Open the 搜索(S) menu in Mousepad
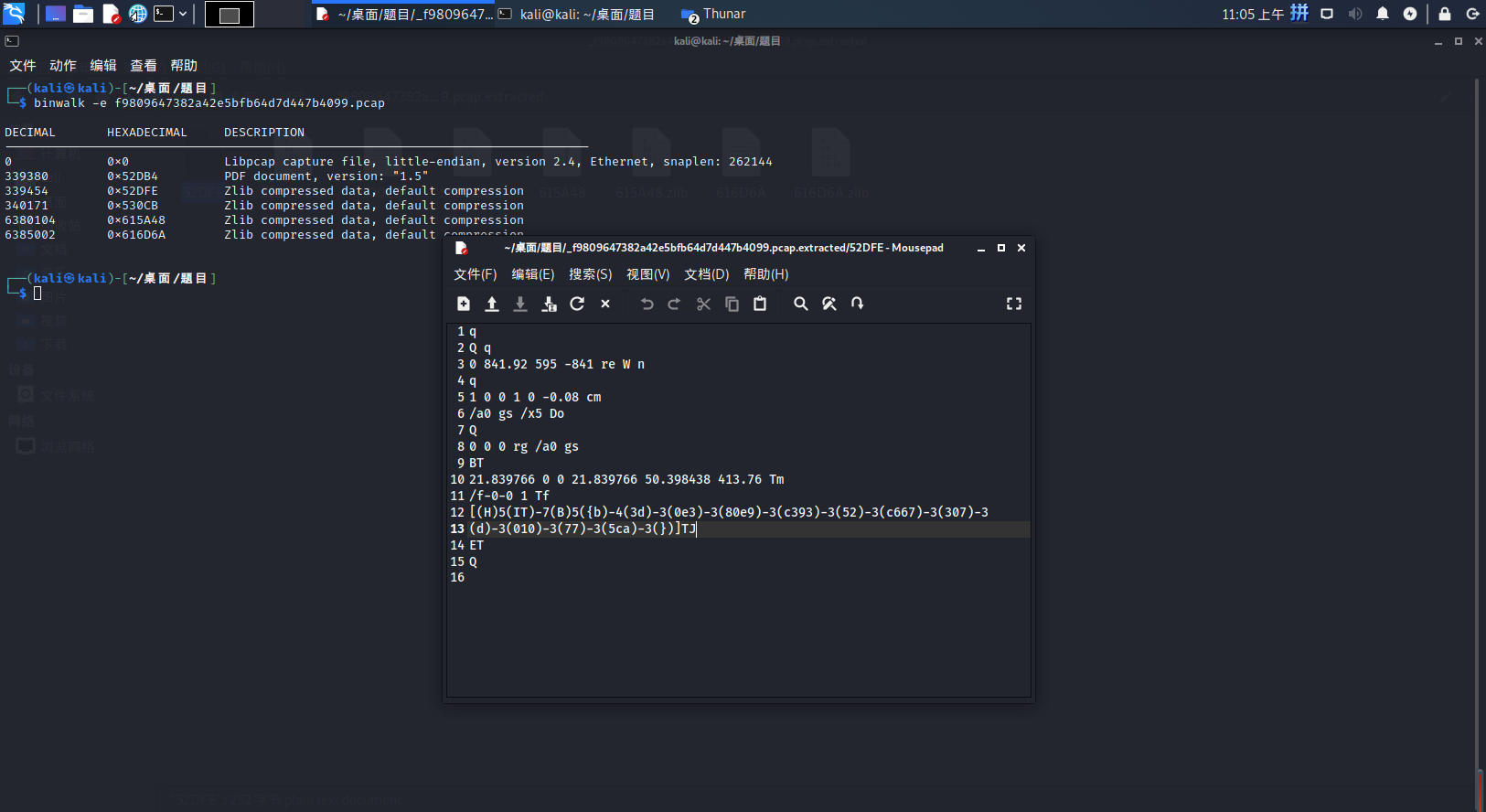This screenshot has height=812, width=1486. click(591, 274)
